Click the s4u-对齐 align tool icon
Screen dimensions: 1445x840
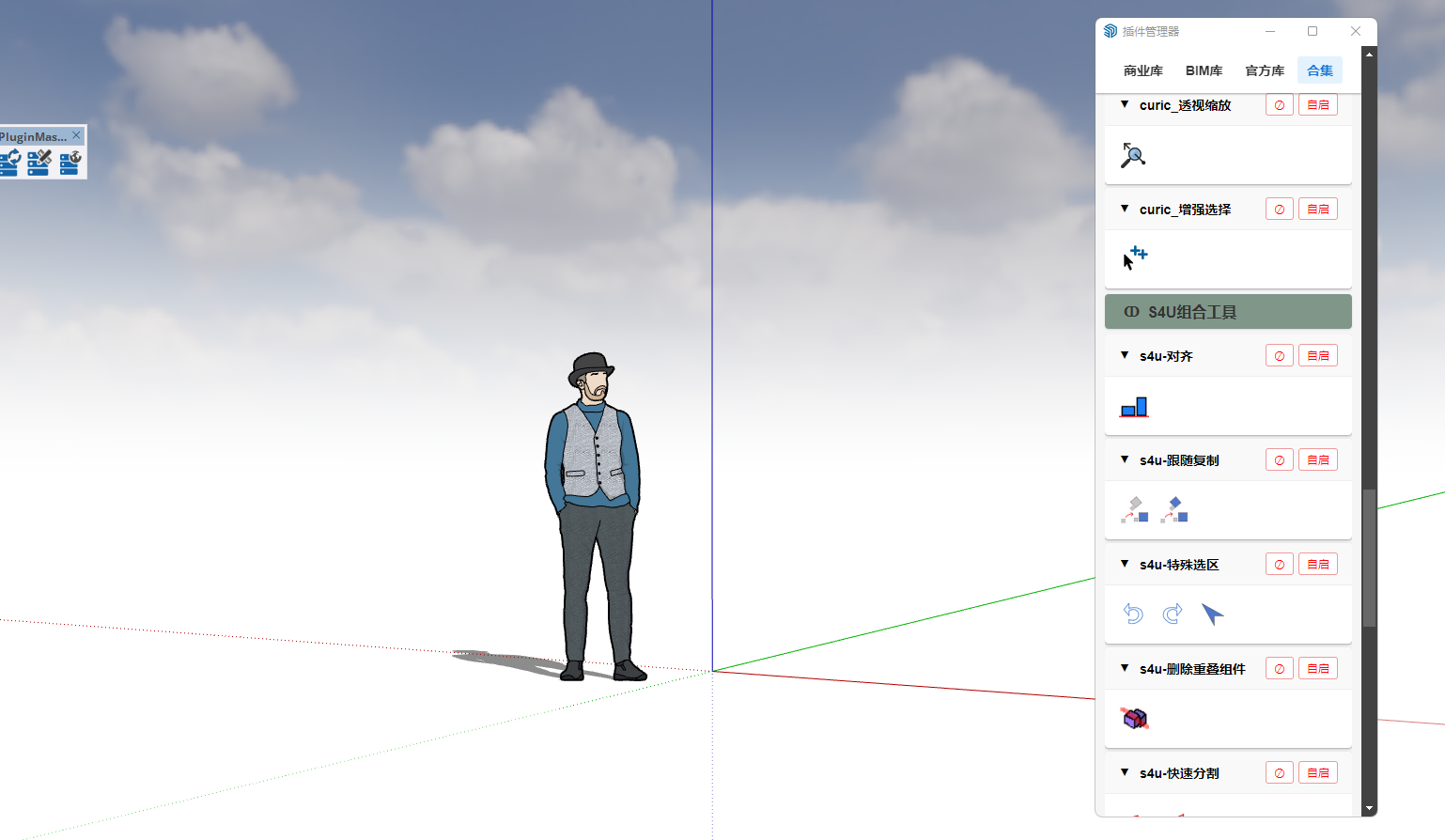point(1134,407)
